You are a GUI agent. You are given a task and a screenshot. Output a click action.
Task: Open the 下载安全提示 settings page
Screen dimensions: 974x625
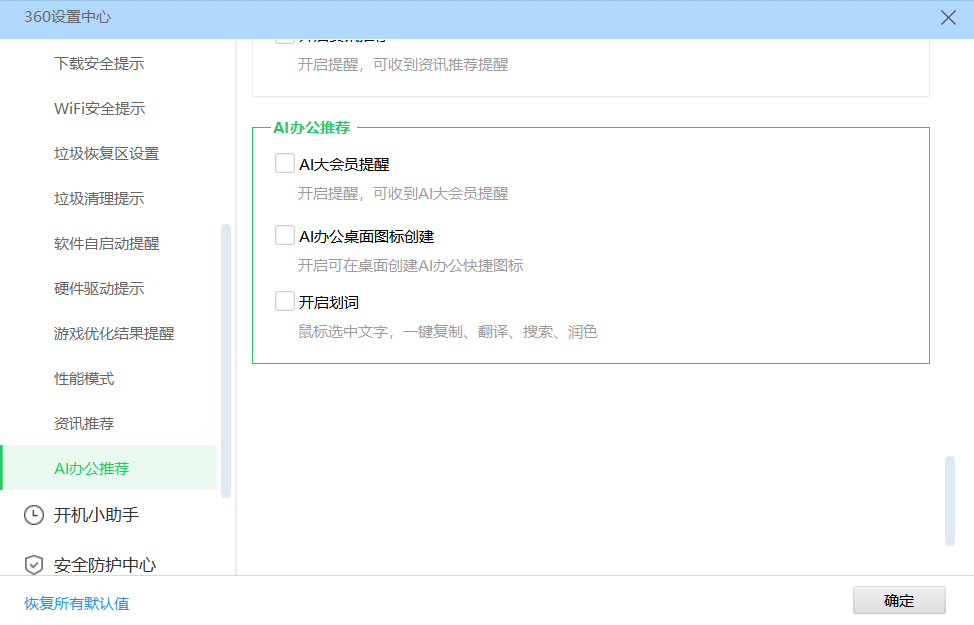[99, 63]
